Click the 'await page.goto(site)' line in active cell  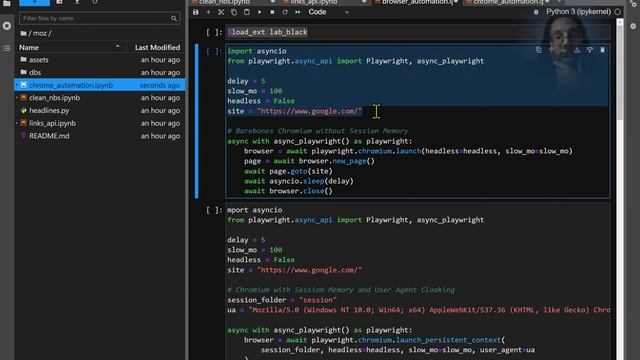point(288,171)
